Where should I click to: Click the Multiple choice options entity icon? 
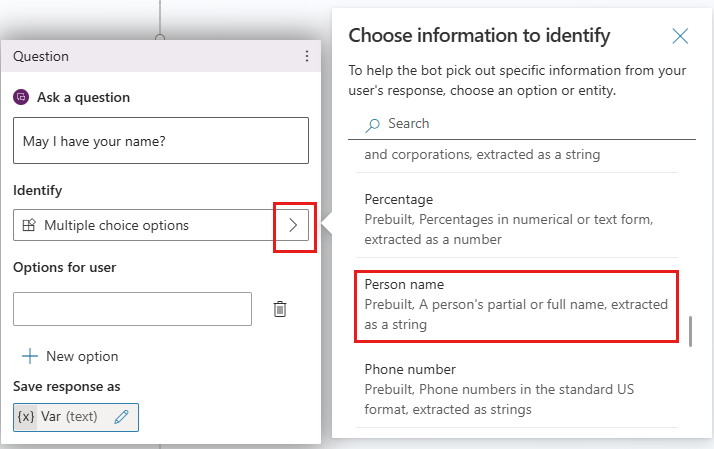tap(29, 226)
